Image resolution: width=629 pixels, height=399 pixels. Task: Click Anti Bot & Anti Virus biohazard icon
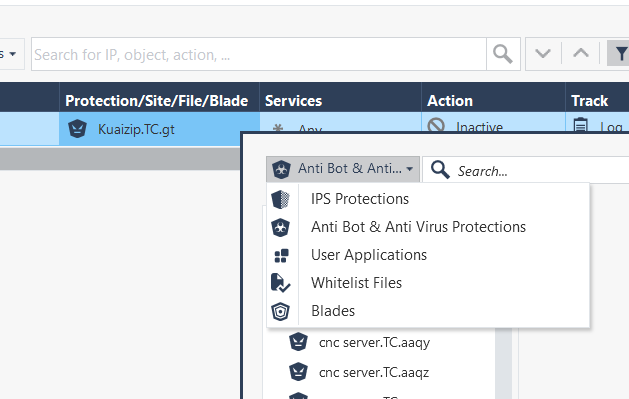coord(280,227)
